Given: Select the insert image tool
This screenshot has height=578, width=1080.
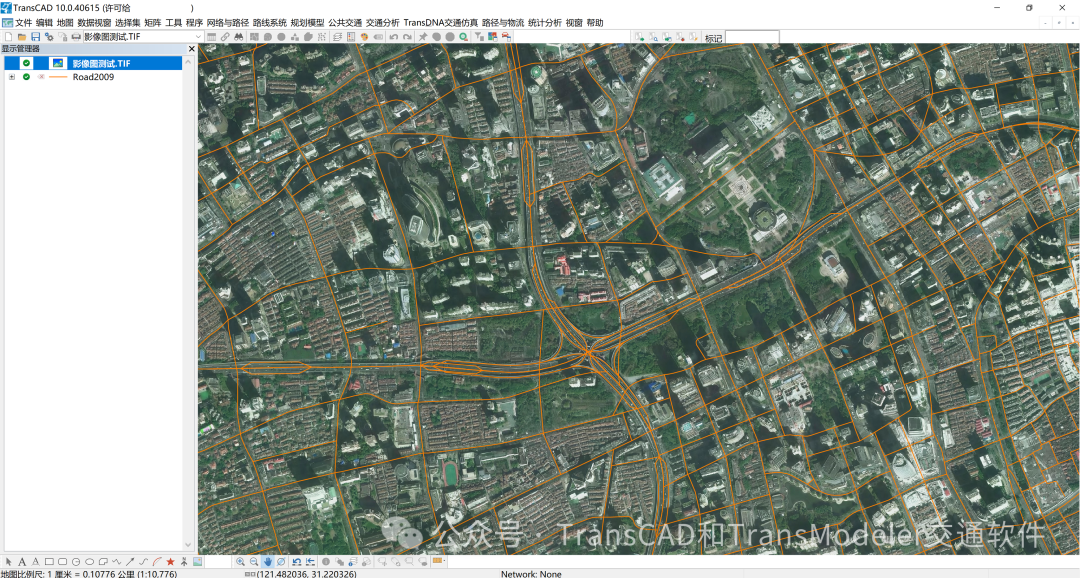Looking at the screenshot, I should pos(198,562).
